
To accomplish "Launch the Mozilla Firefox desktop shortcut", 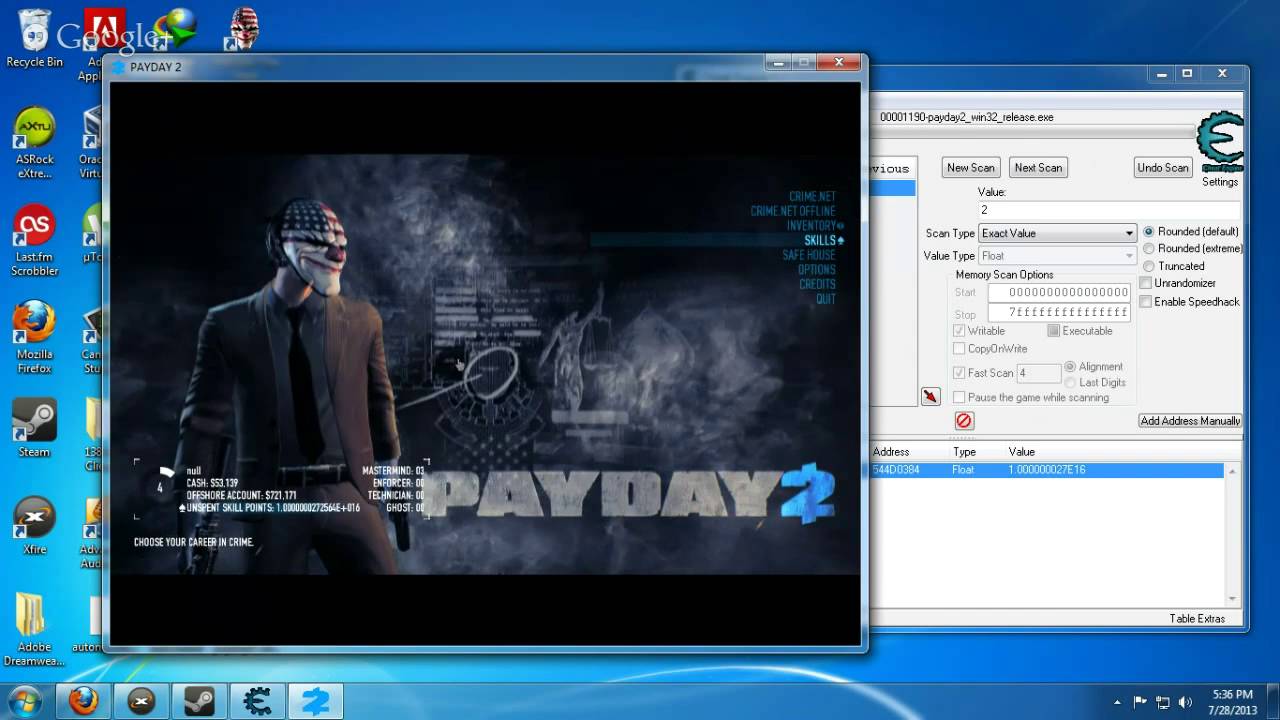I will 34,337.
